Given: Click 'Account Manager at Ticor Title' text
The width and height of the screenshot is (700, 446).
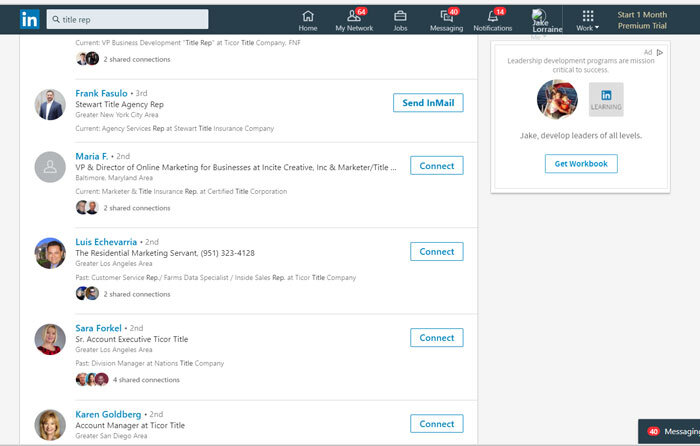Looking at the screenshot, I should point(130,425).
